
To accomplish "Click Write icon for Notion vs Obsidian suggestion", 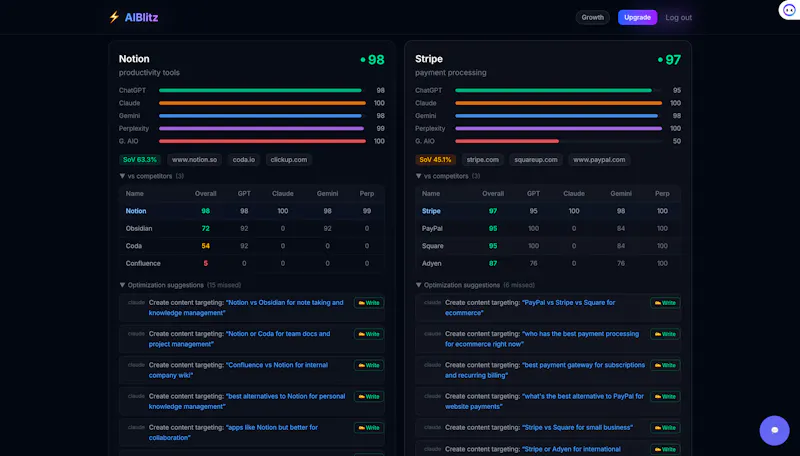I will (369, 303).
